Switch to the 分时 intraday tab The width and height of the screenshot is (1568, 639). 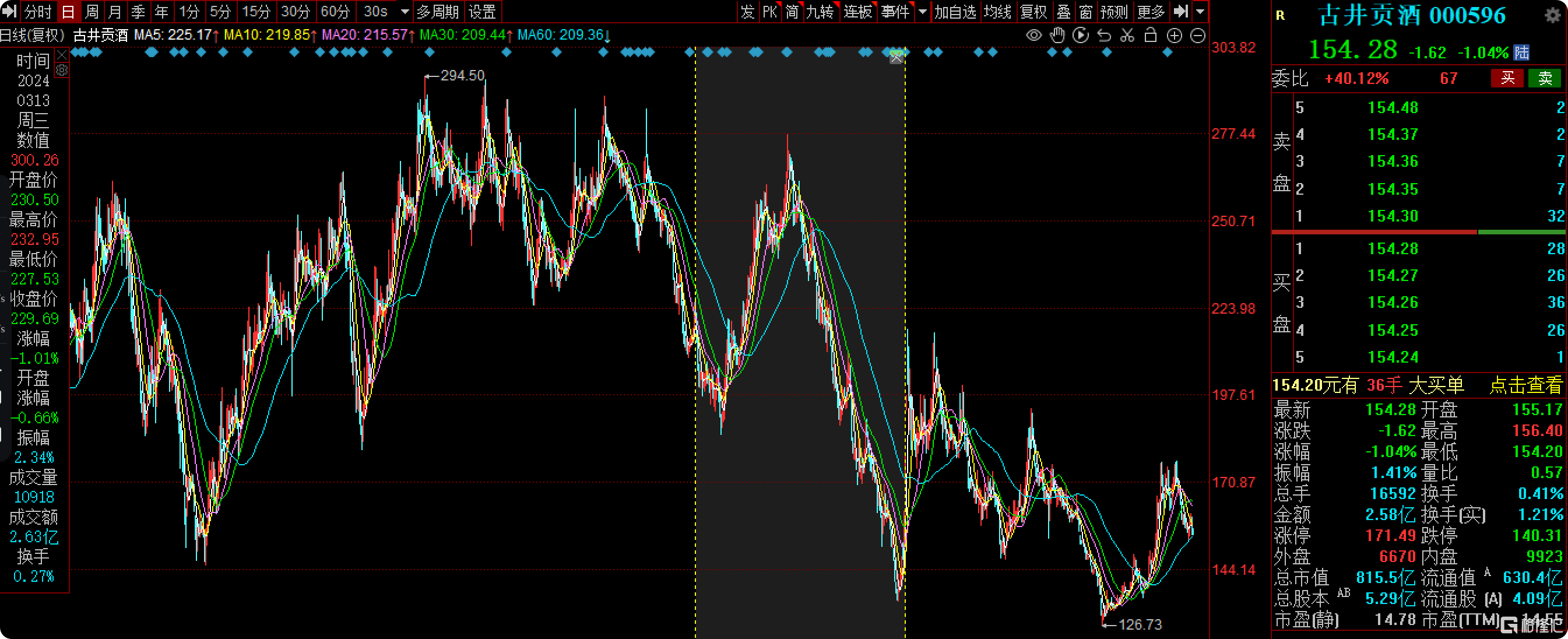38,12
